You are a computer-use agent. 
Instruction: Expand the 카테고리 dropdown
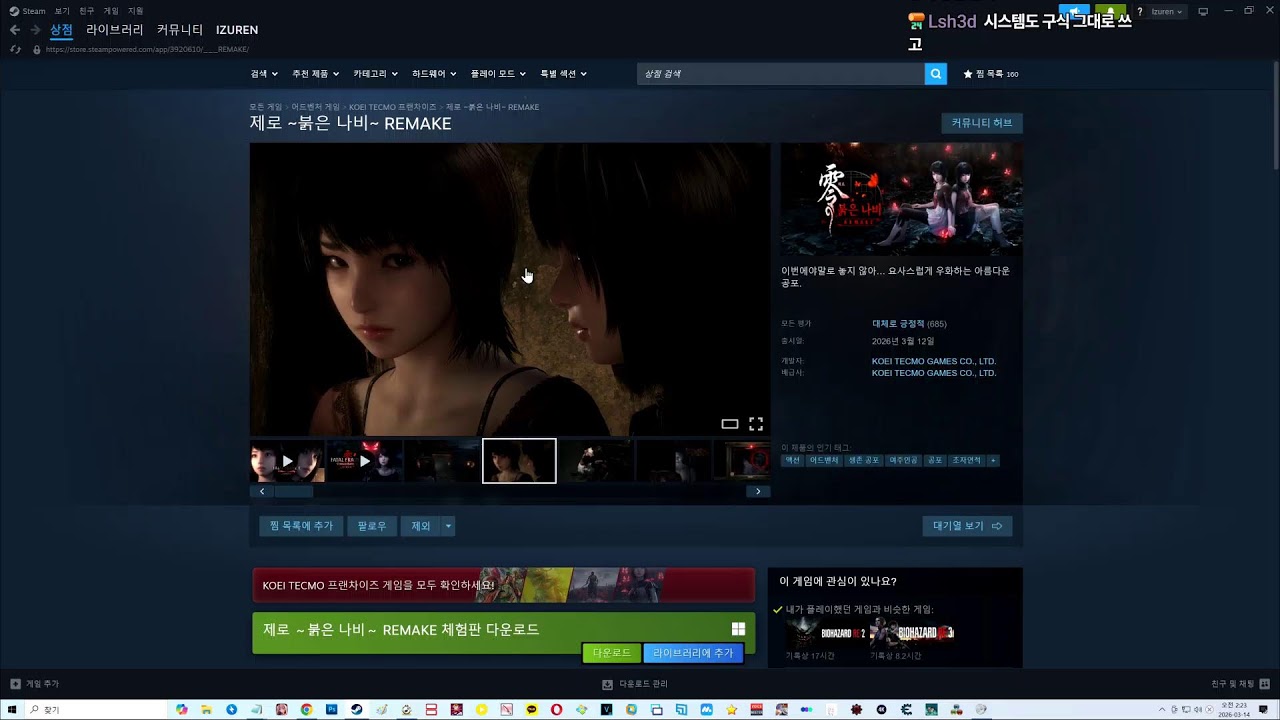tap(375, 74)
